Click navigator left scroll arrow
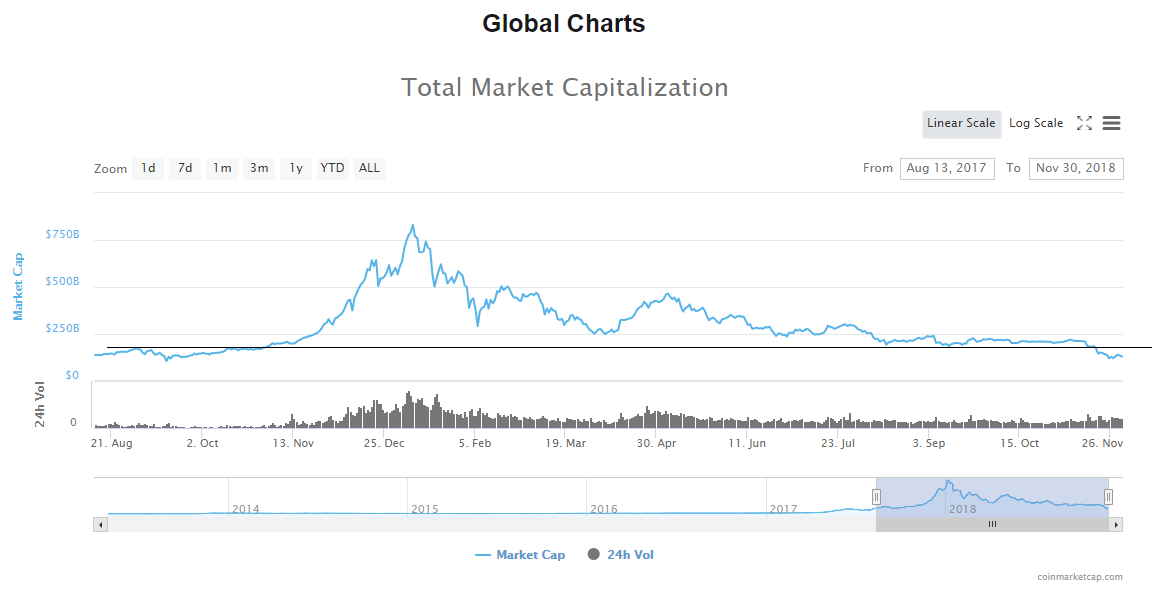Image resolution: width=1152 pixels, height=602 pixels. pyautogui.click(x=100, y=524)
